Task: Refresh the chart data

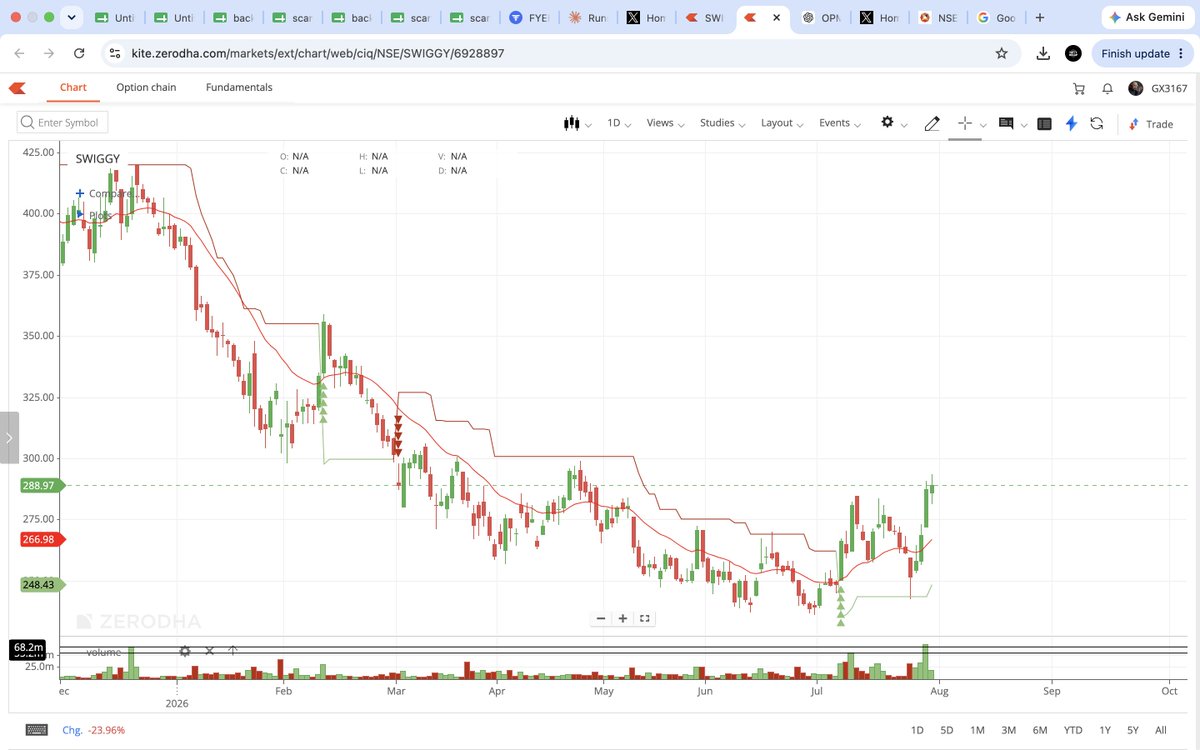Action: [x=1097, y=123]
